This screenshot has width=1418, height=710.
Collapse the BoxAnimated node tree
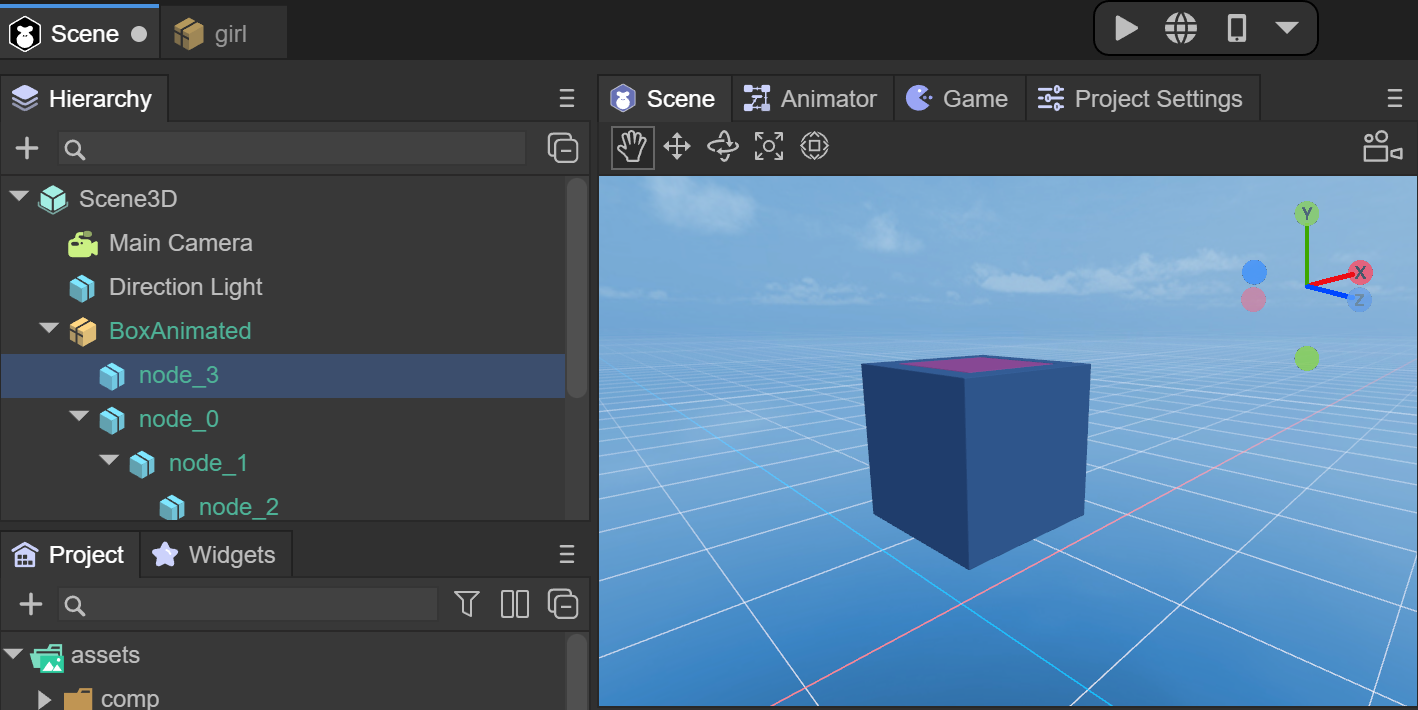[49, 329]
